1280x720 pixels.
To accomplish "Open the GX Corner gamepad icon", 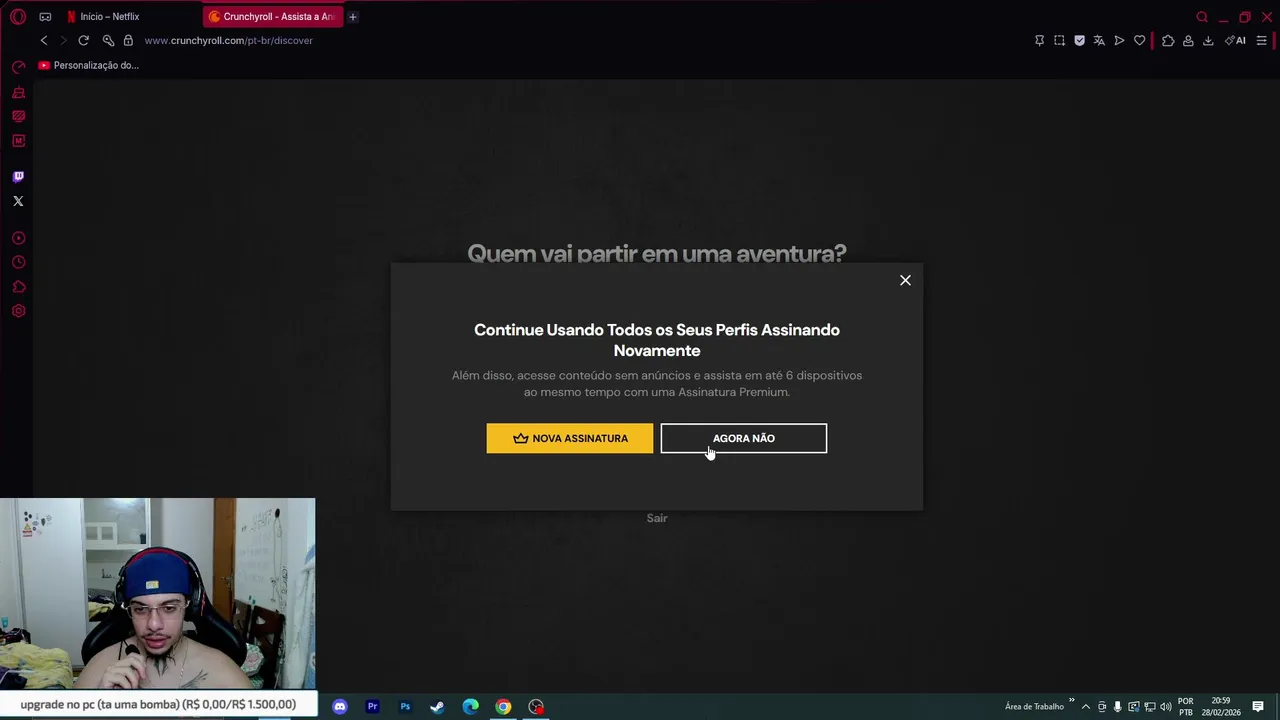I will (x=45, y=17).
